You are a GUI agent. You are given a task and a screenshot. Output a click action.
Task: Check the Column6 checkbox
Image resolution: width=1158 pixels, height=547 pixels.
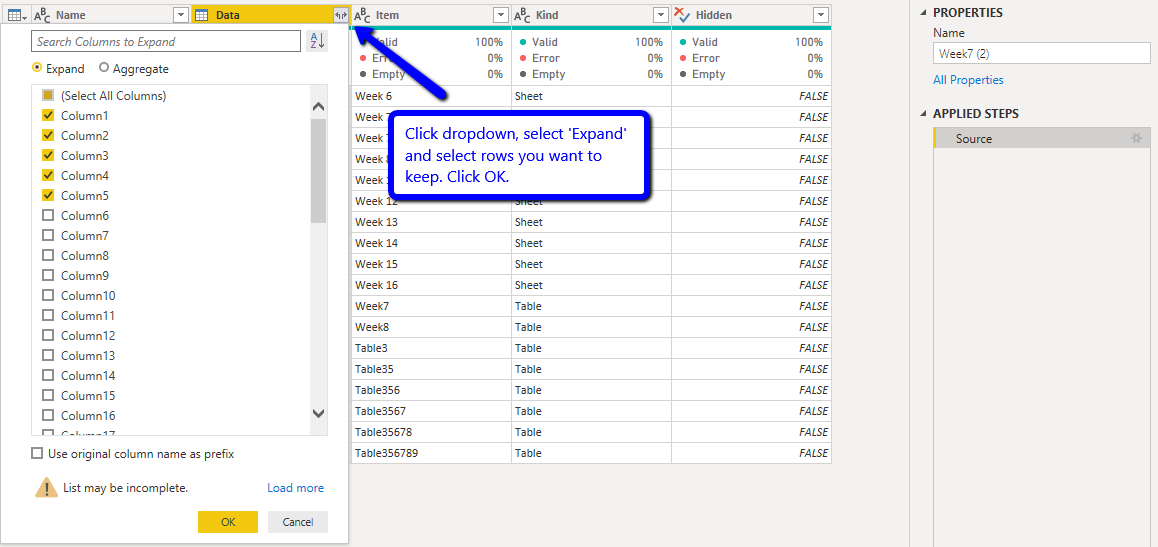(48, 215)
